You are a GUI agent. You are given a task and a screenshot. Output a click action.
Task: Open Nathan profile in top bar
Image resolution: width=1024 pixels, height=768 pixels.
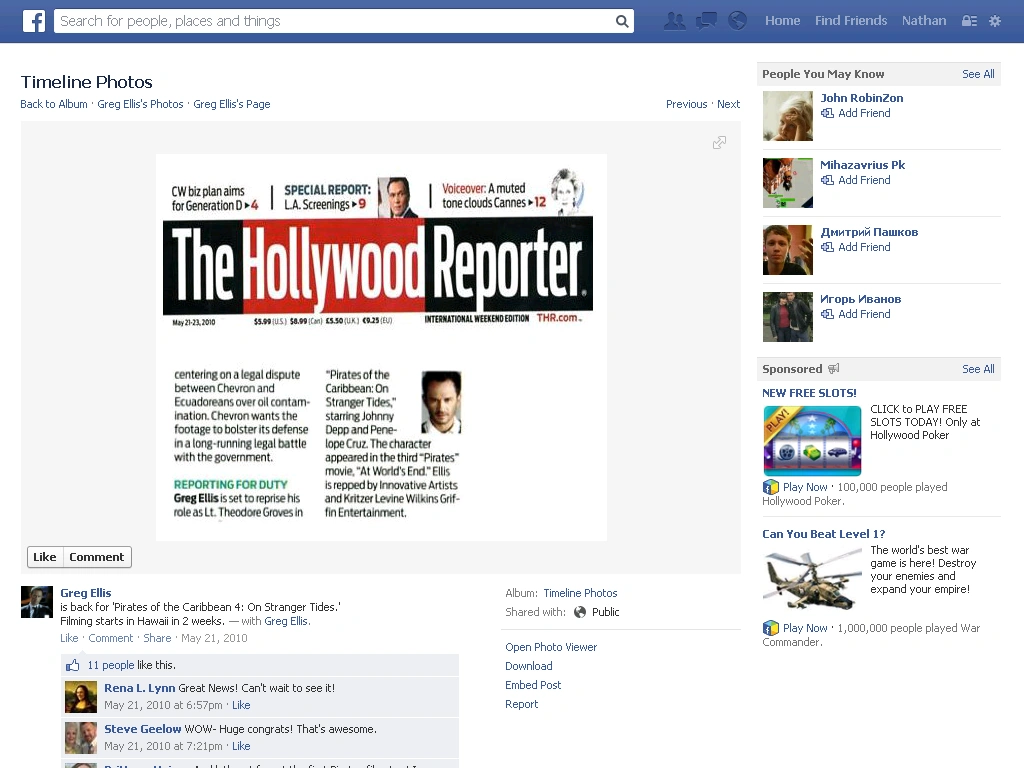[924, 21]
